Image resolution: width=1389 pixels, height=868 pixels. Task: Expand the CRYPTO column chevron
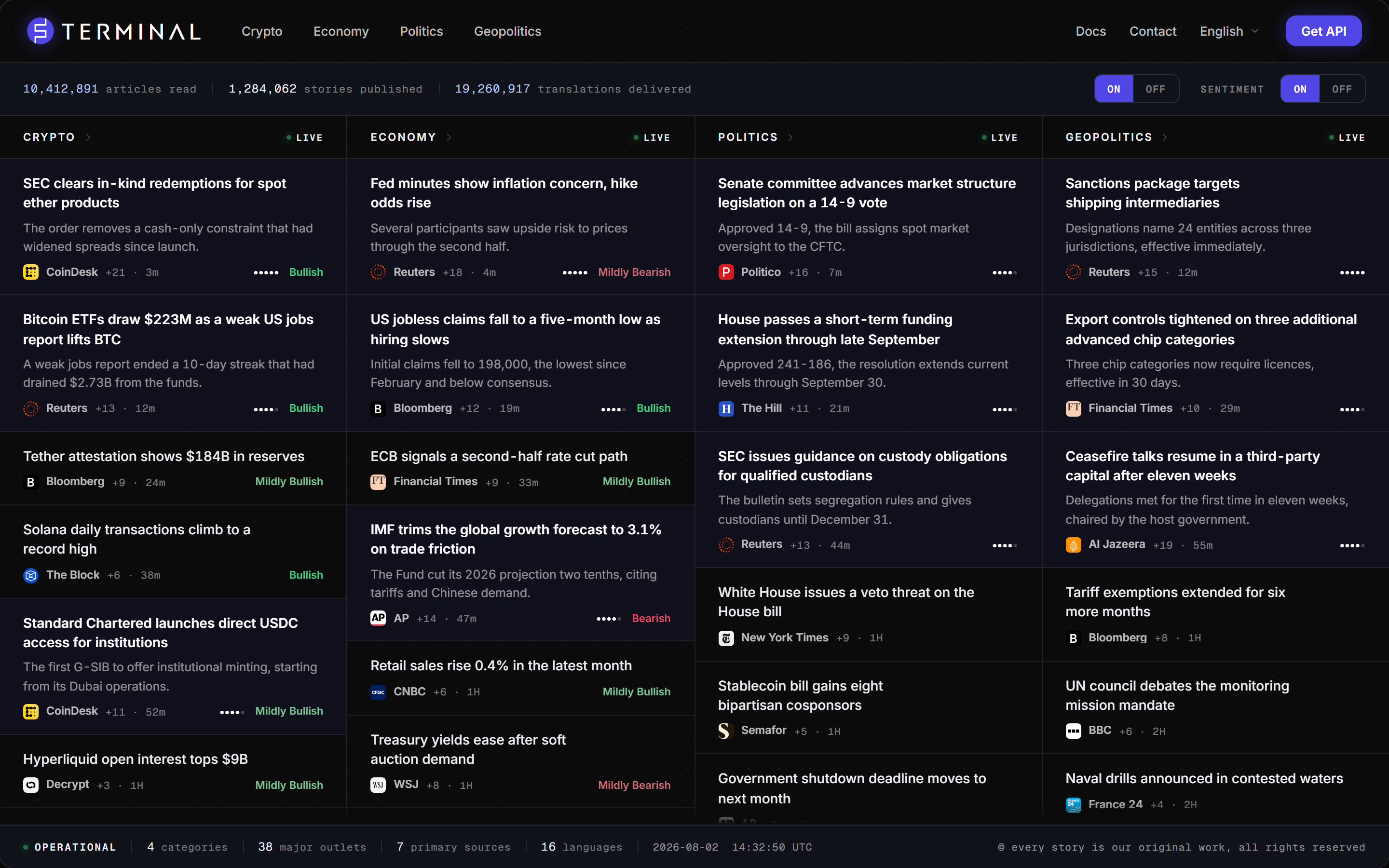tap(88, 137)
